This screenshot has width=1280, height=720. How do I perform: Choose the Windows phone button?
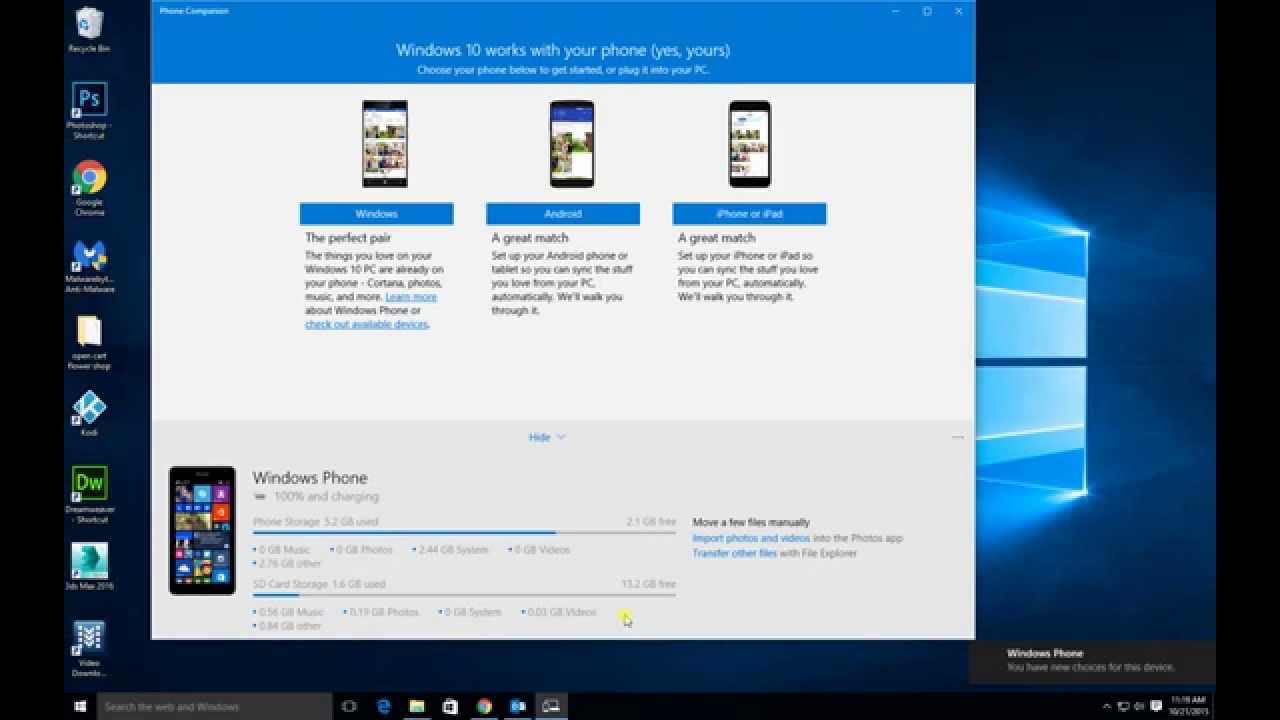376,214
